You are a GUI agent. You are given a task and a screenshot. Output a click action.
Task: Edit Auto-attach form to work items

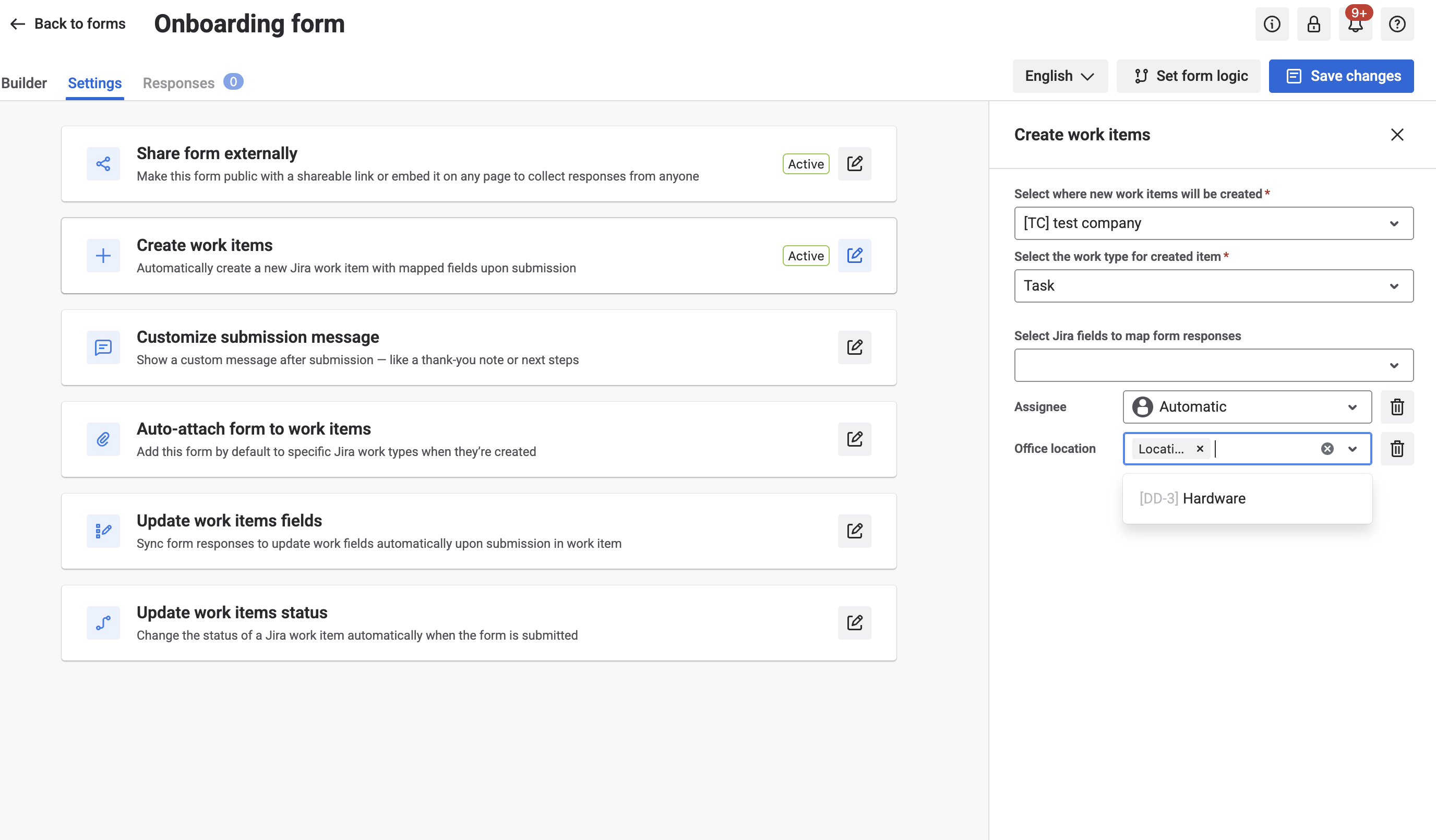pos(854,439)
